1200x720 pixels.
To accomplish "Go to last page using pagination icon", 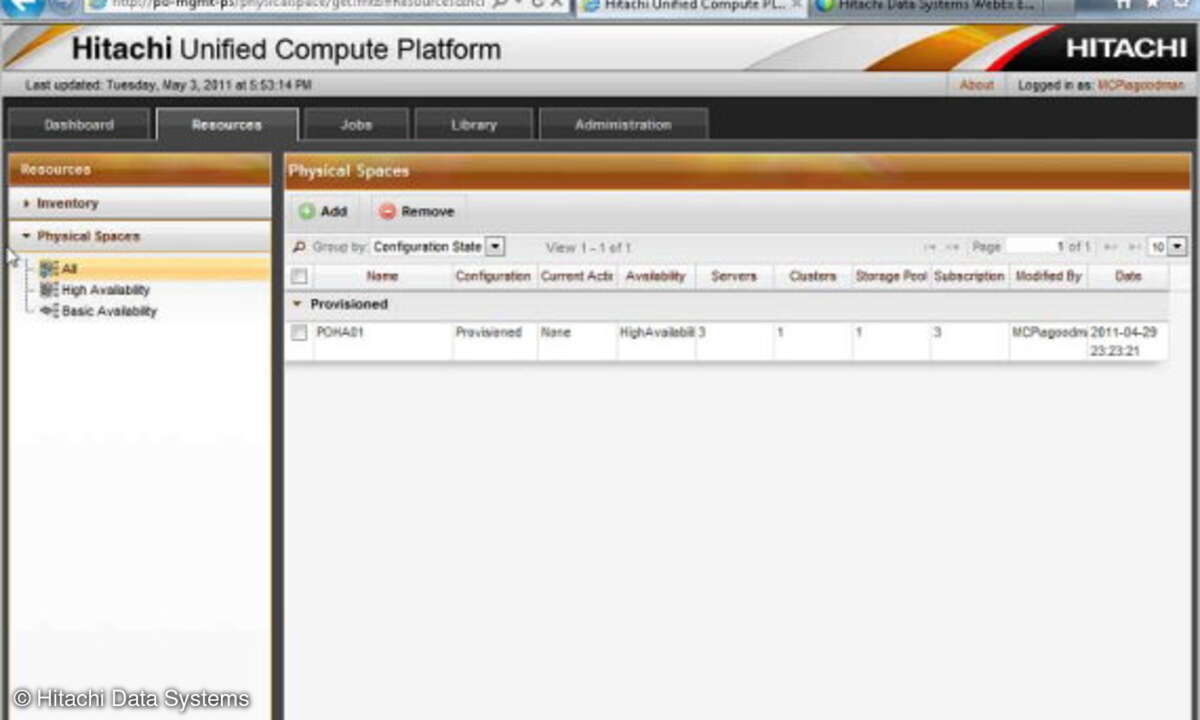I will (x=1134, y=247).
